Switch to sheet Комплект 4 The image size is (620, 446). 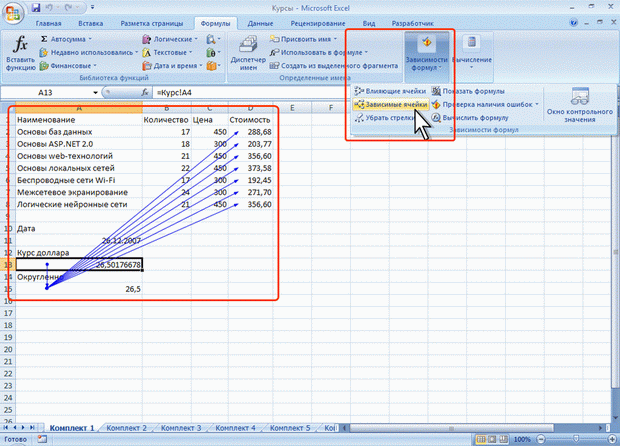pyautogui.click(x=236, y=428)
